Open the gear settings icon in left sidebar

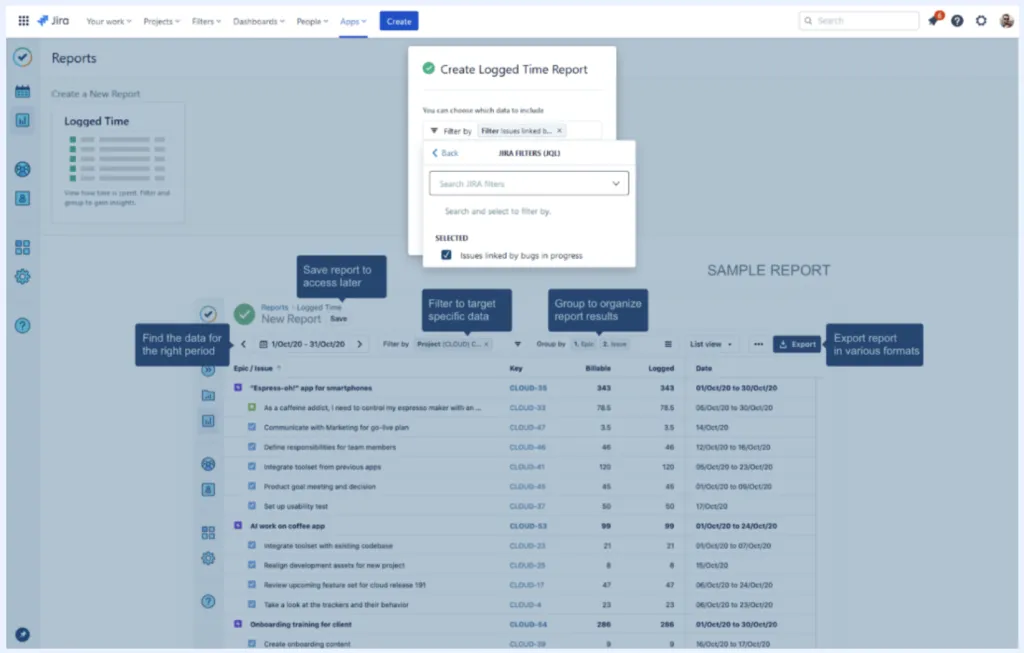coord(22,276)
